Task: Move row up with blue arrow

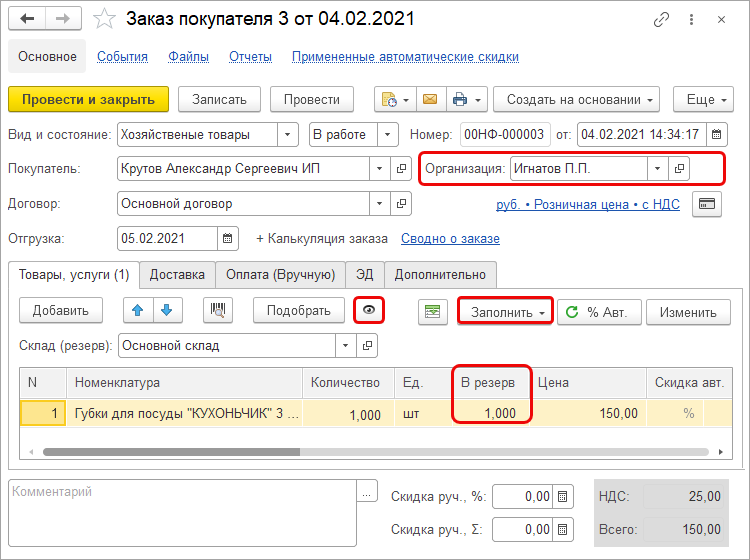Action: tap(138, 310)
